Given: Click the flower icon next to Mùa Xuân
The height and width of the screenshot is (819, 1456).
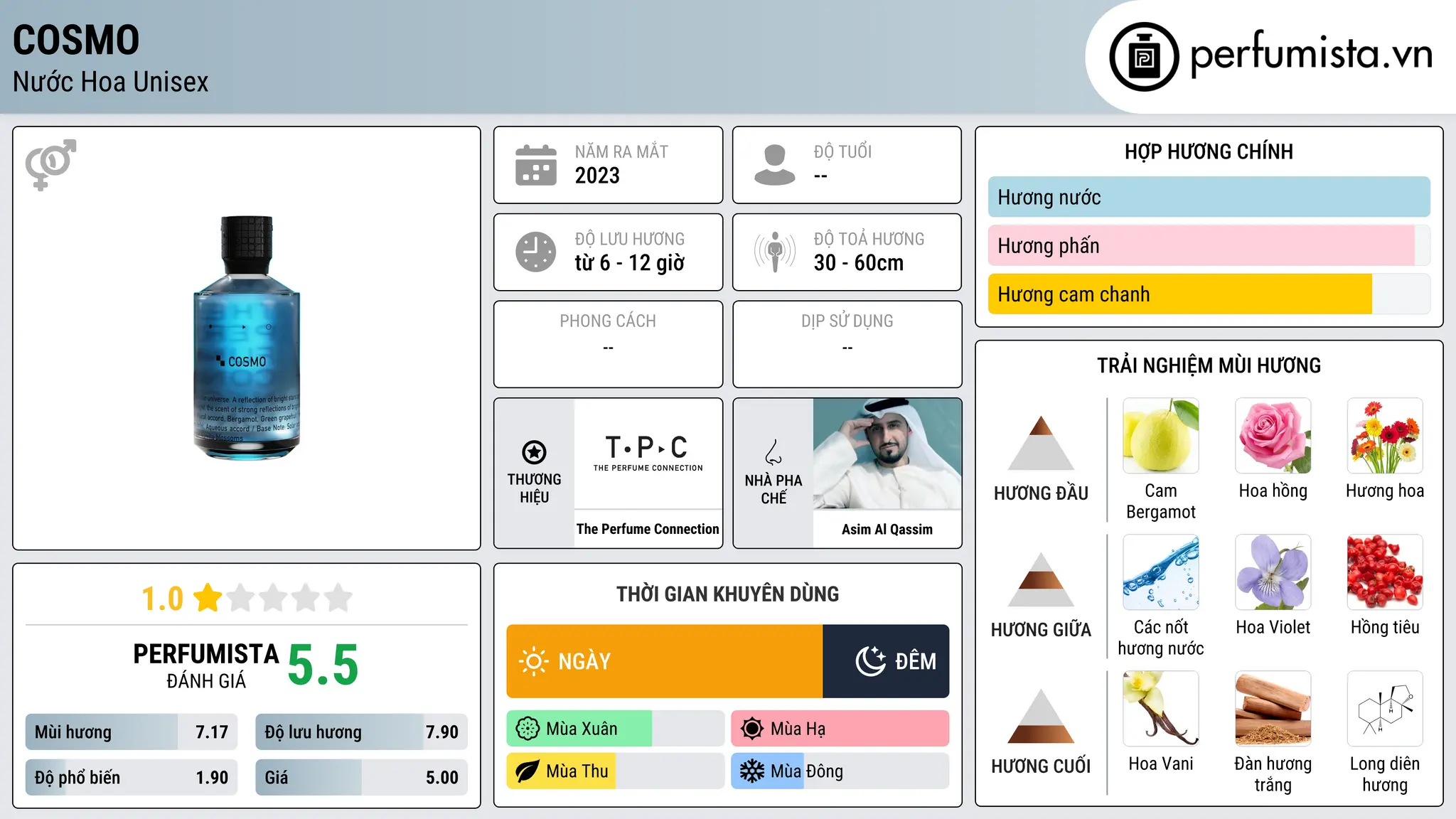Looking at the screenshot, I should (x=528, y=729).
